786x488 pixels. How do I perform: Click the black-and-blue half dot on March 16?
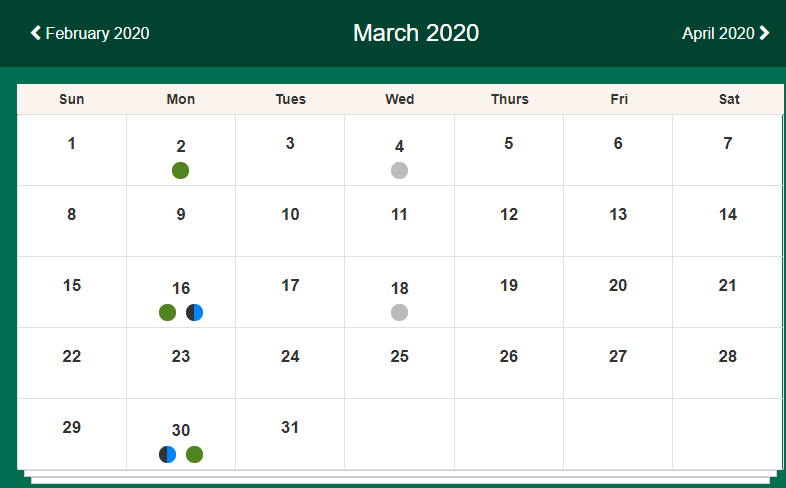tap(195, 312)
